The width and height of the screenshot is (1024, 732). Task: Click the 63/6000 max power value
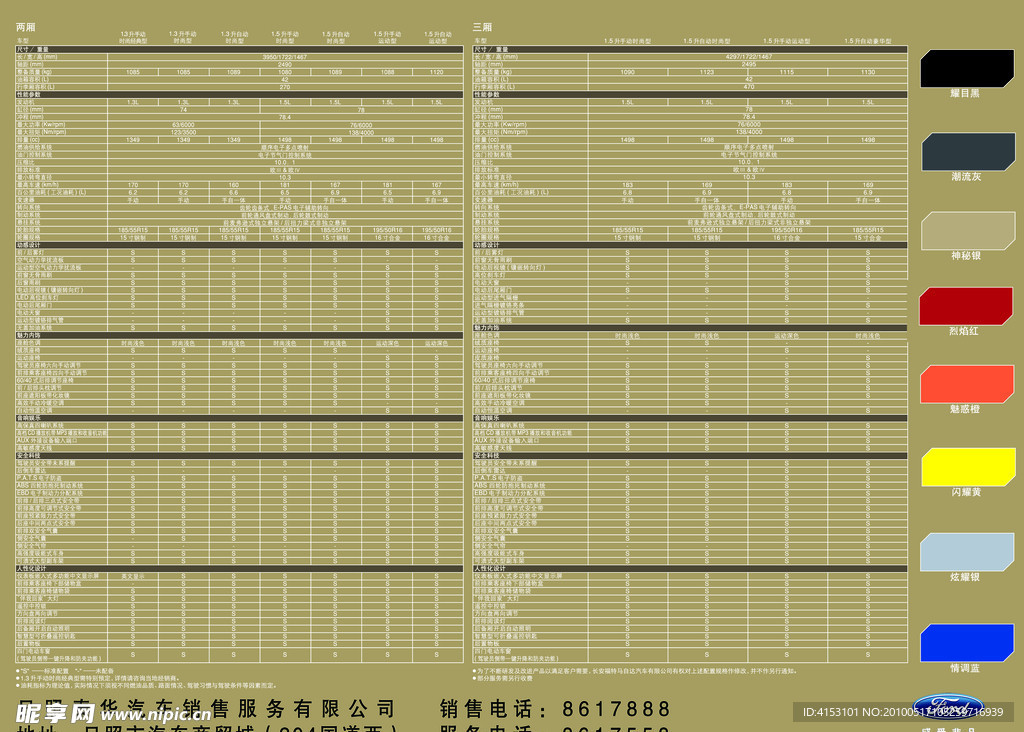click(x=184, y=125)
